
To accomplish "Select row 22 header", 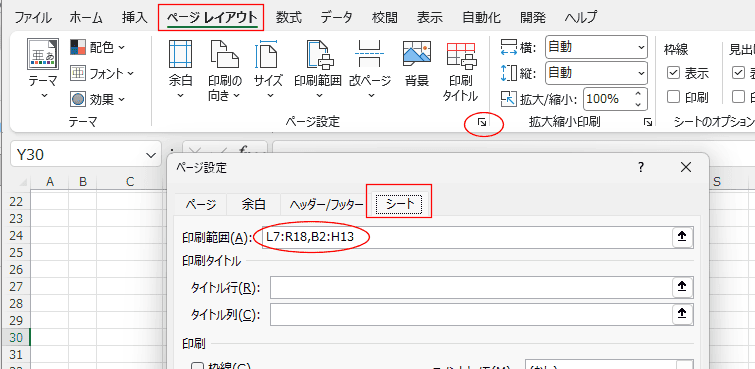I will 16,201.
